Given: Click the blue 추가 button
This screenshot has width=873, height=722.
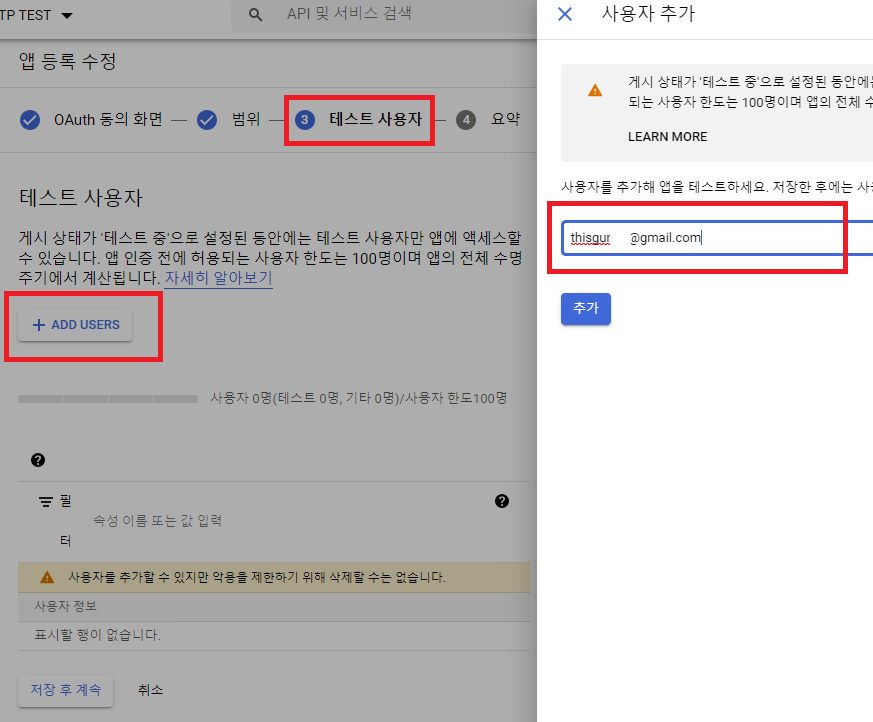Looking at the screenshot, I should [x=585, y=309].
